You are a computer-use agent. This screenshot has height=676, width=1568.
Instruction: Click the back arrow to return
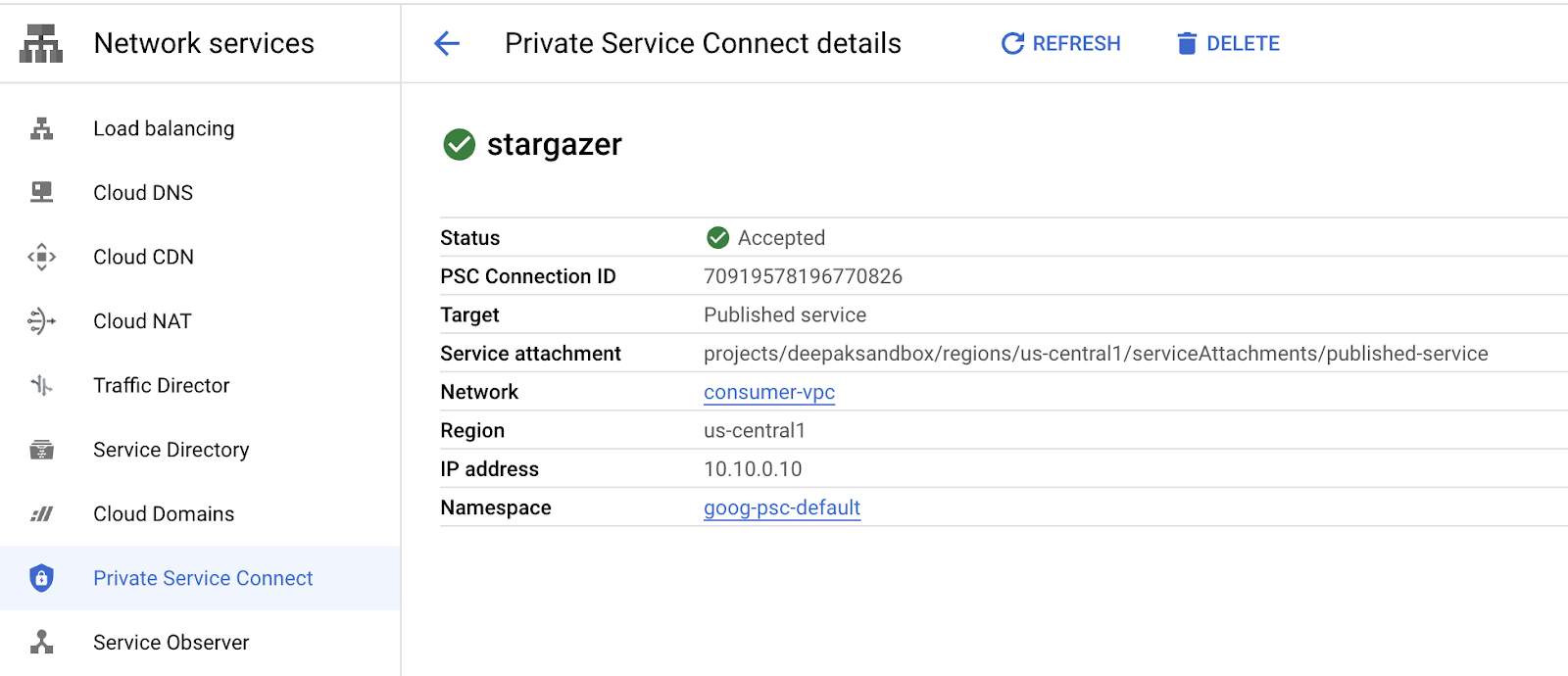click(x=447, y=43)
